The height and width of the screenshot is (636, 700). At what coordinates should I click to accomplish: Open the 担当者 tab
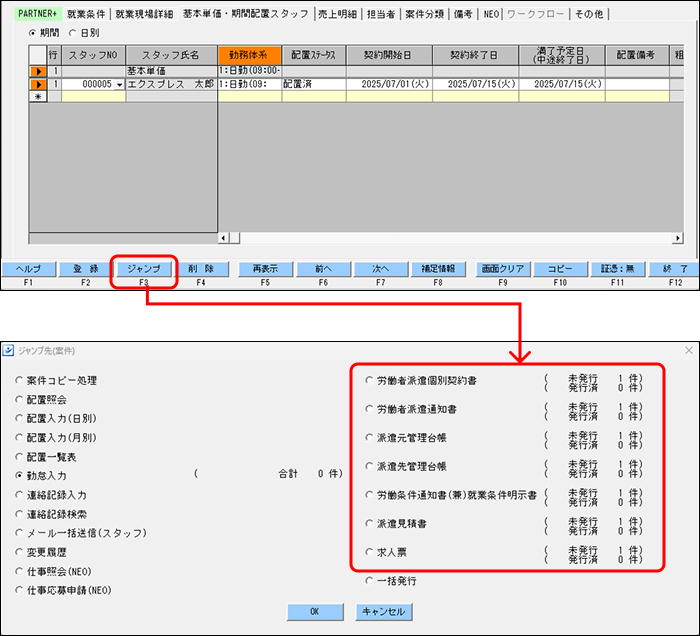click(381, 14)
